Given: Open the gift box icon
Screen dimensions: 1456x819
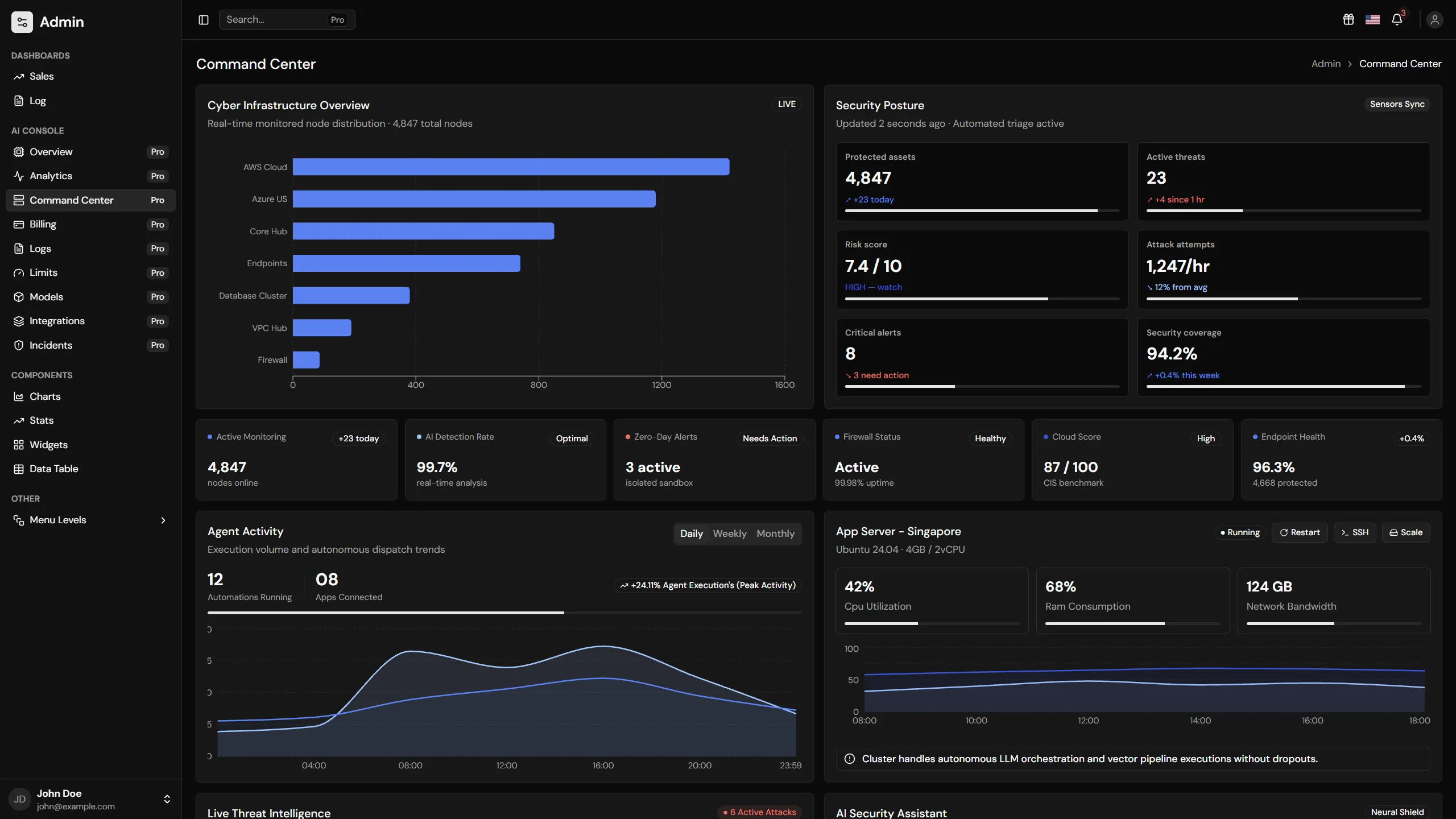Looking at the screenshot, I should (1349, 20).
